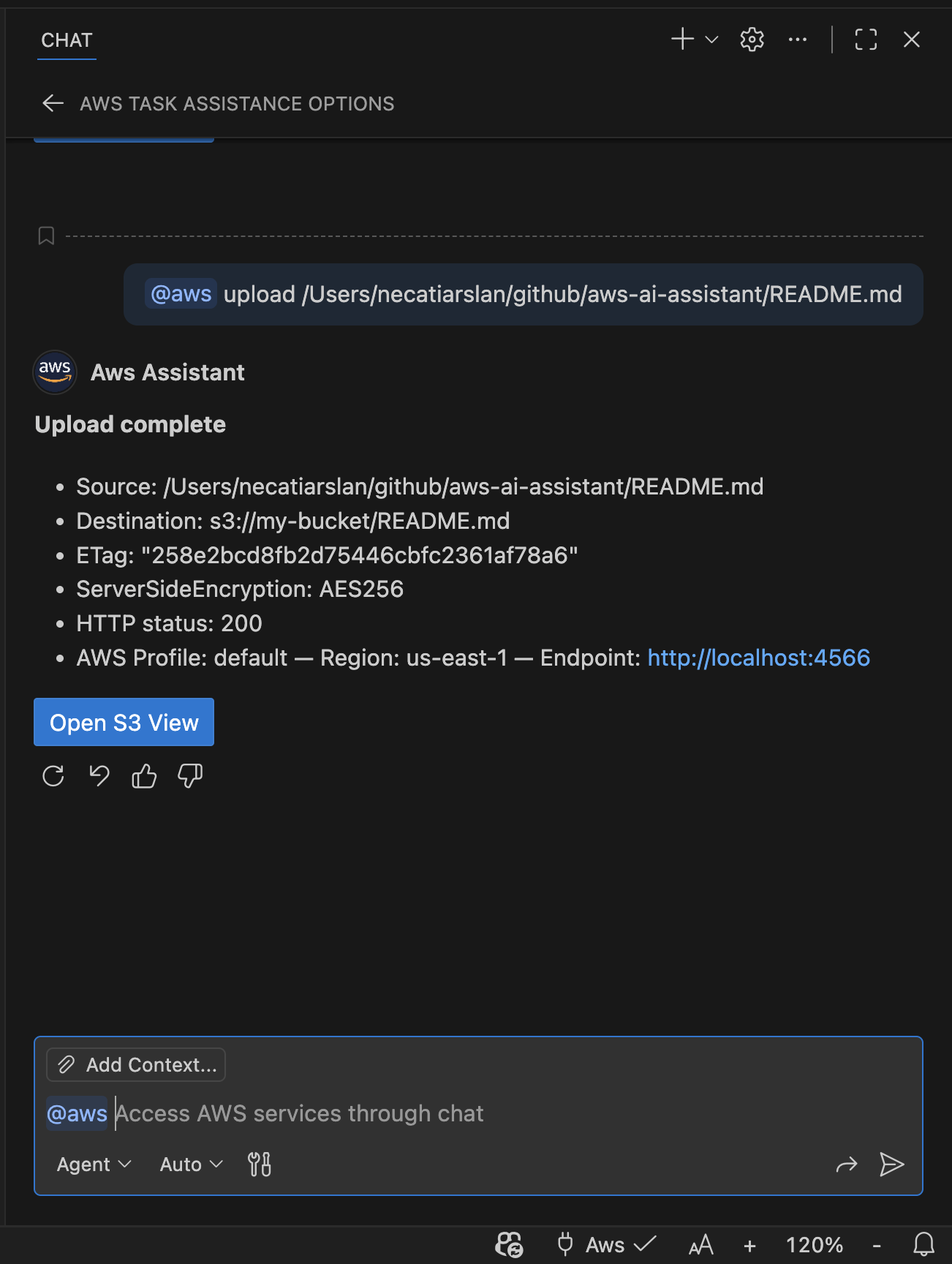Click the Upload complete heading
Image resolution: width=952 pixels, height=1264 pixels.
pos(130,424)
